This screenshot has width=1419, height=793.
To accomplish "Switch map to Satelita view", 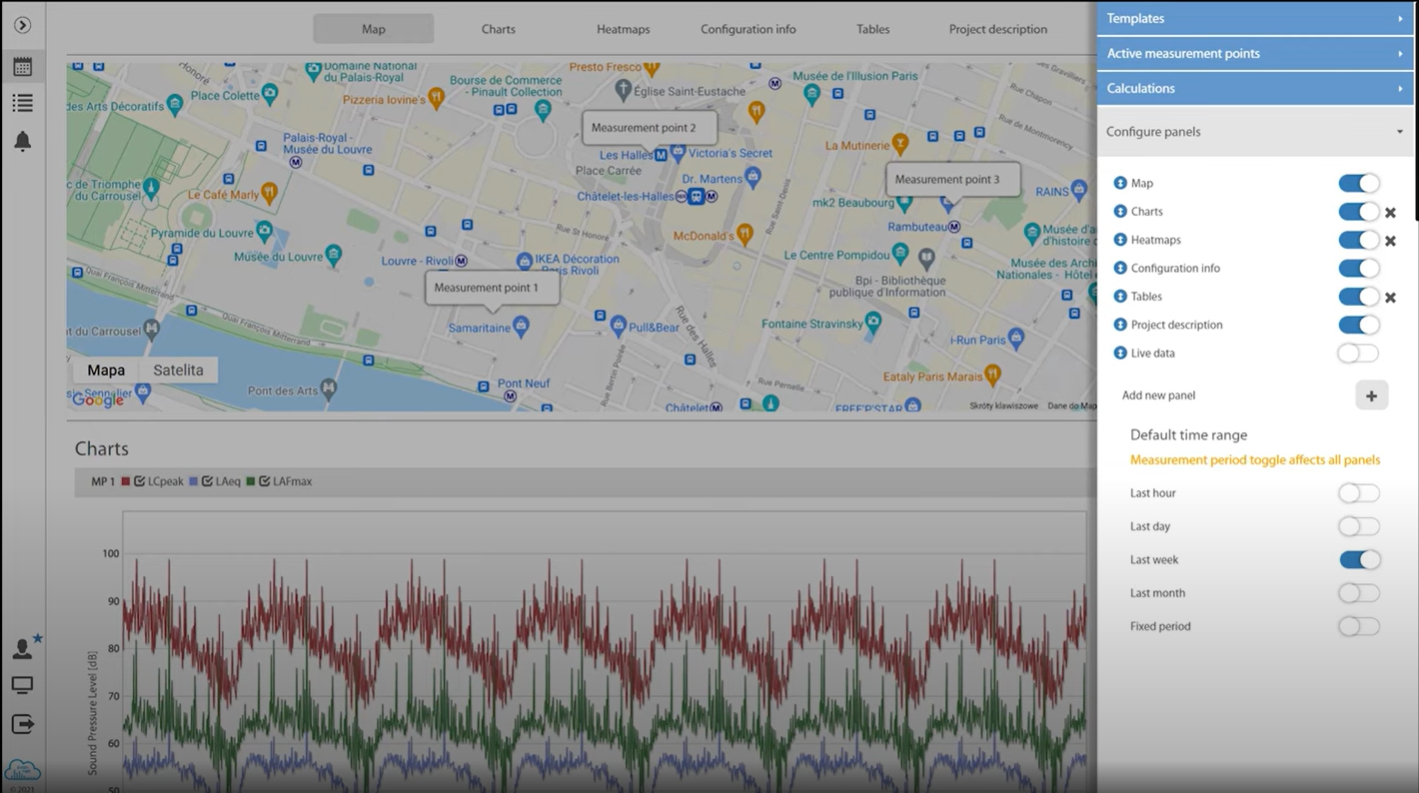I will click(x=178, y=370).
